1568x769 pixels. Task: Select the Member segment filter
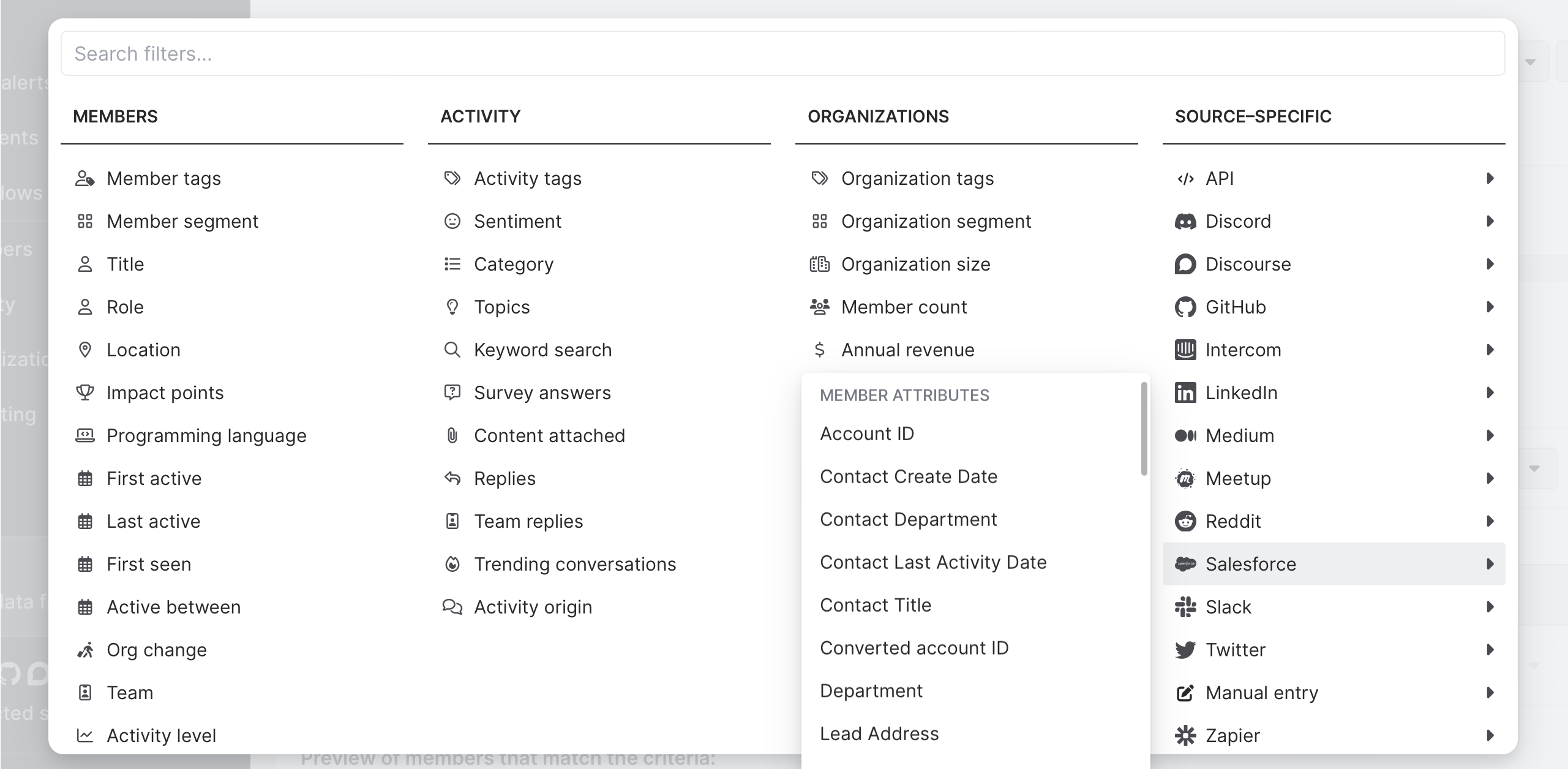tap(182, 221)
